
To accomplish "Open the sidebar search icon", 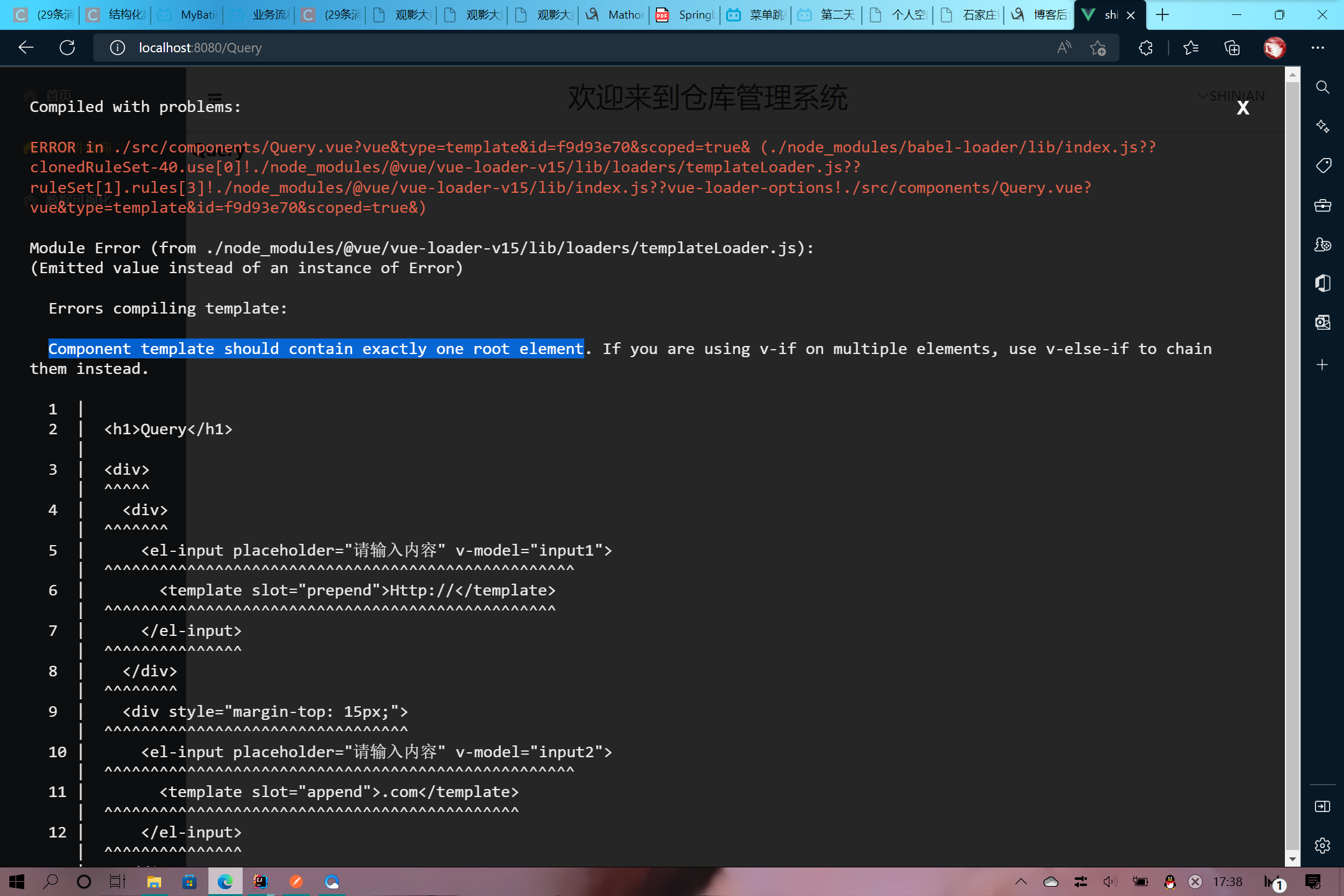I will coord(1323,87).
